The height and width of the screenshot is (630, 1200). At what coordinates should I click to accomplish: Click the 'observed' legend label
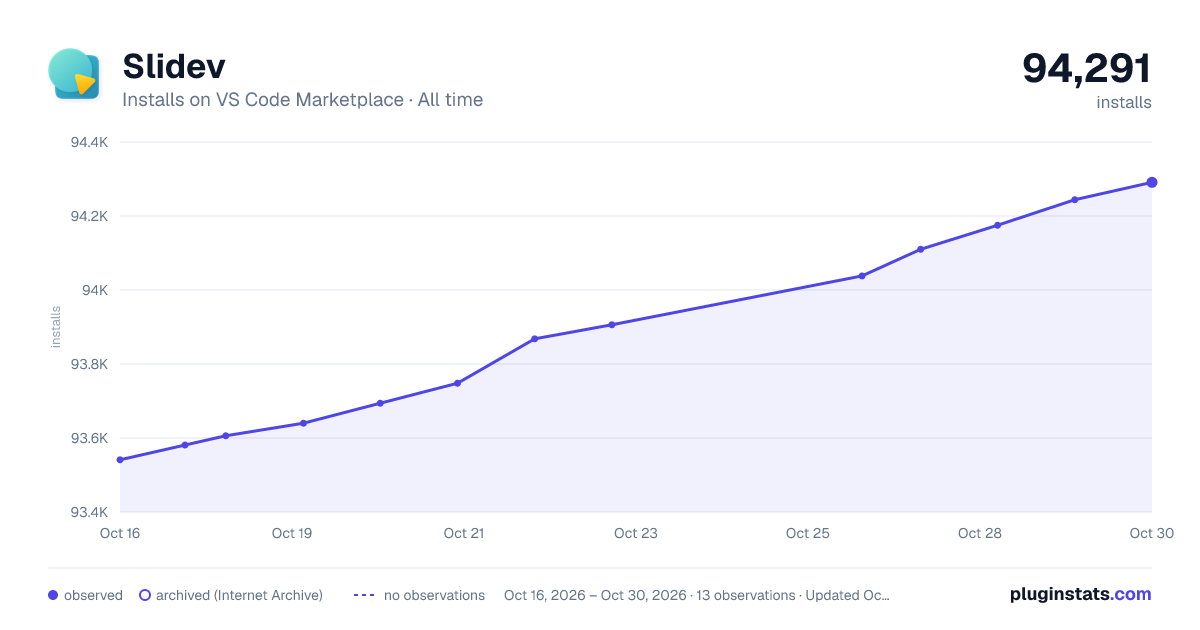pyautogui.click(x=93, y=595)
